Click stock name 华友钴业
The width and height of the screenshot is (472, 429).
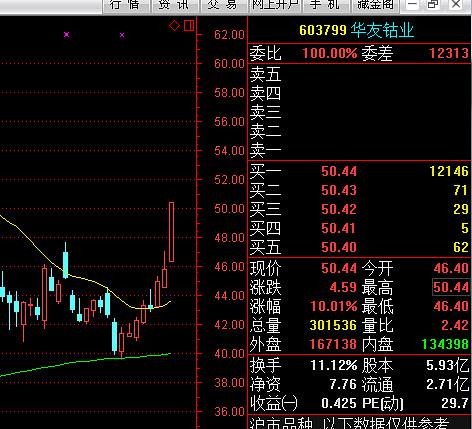(x=382, y=31)
